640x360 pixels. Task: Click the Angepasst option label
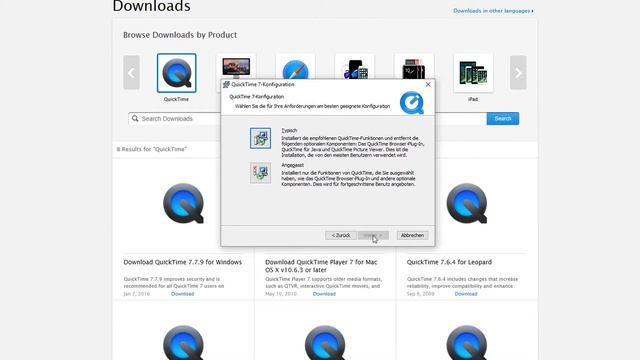coord(292,165)
